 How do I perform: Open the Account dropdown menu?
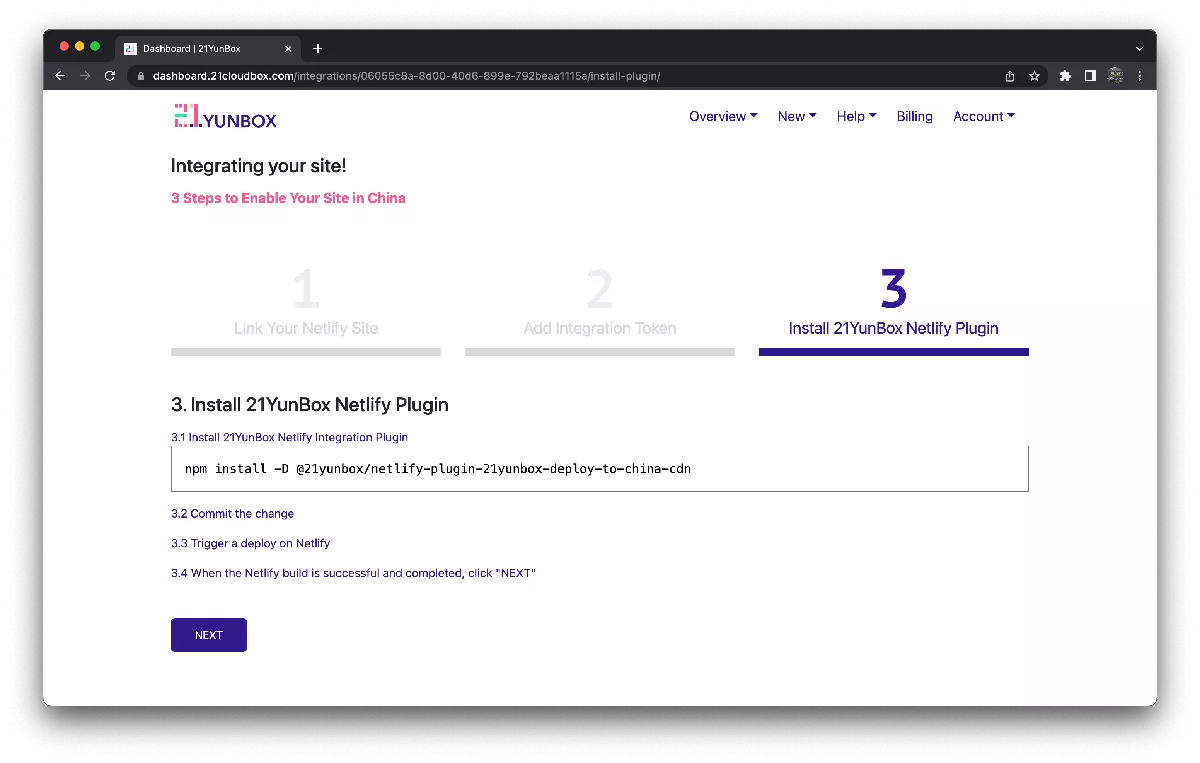point(983,117)
